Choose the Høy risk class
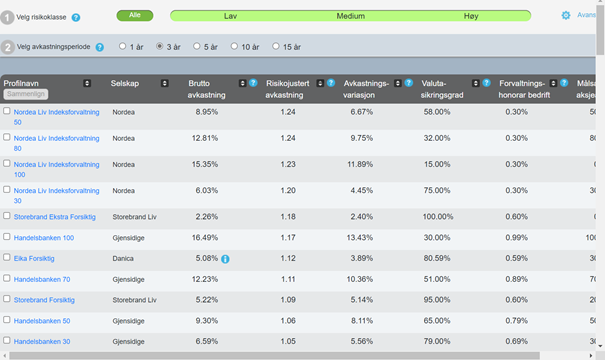 (471, 16)
